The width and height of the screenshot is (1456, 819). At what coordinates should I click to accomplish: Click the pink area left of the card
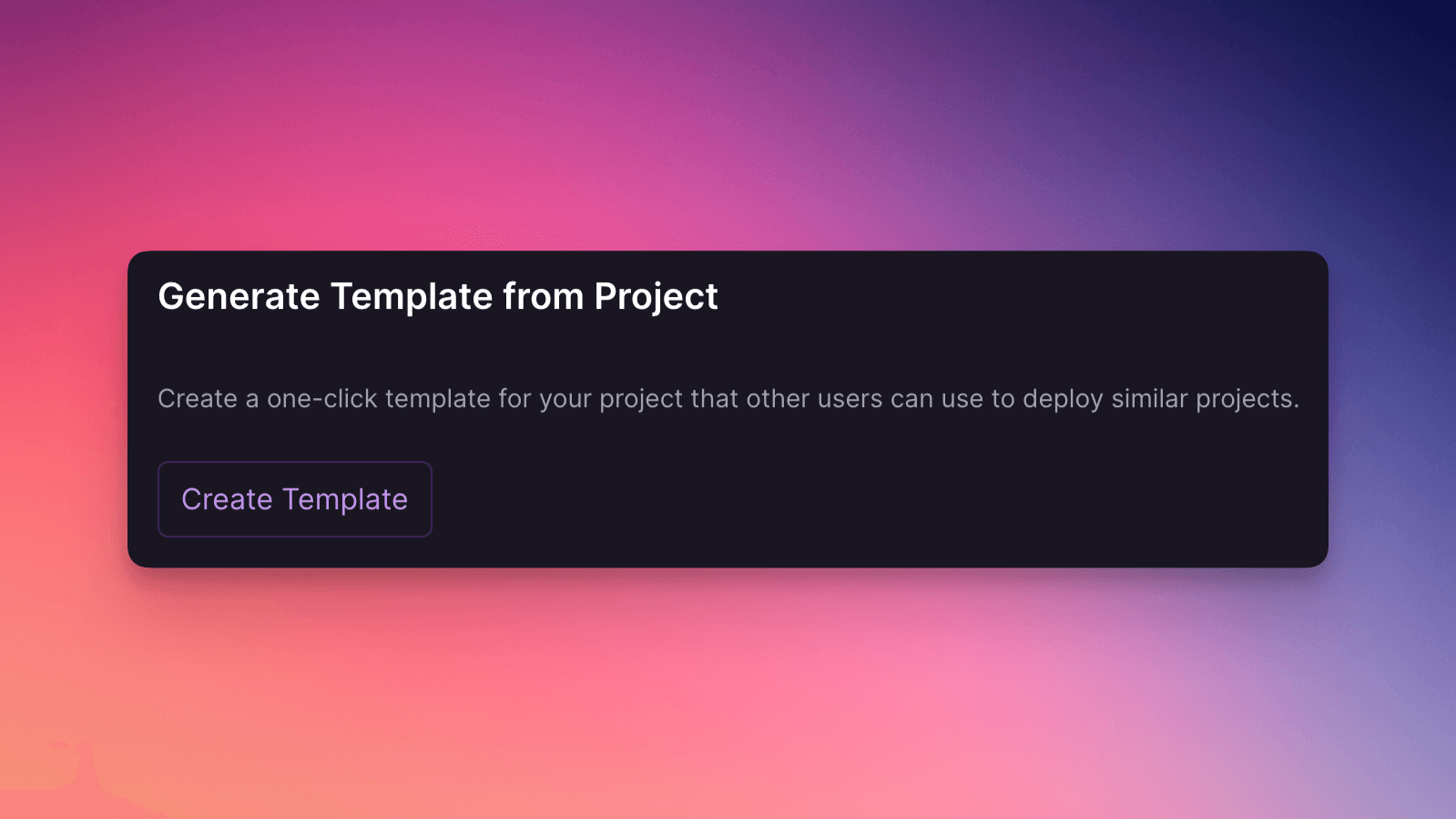(x=64, y=410)
